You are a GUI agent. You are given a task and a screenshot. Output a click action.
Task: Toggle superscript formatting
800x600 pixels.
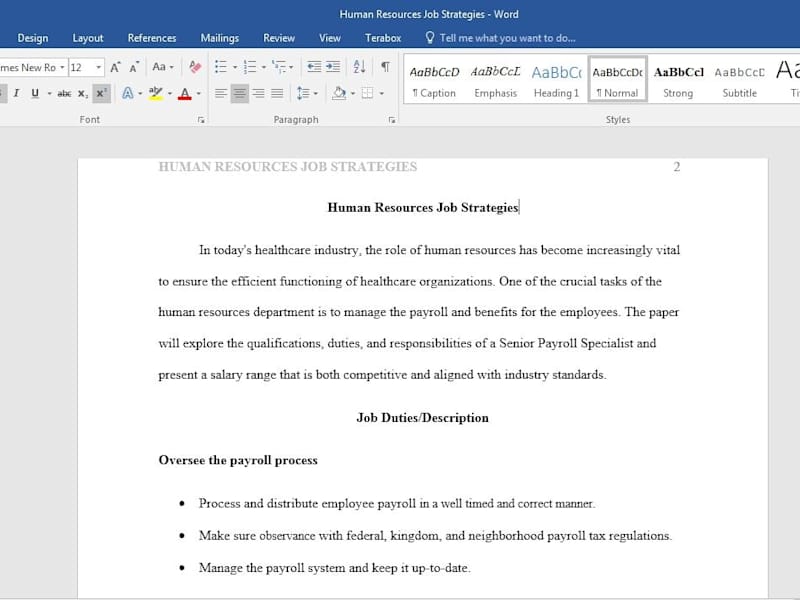(x=101, y=93)
